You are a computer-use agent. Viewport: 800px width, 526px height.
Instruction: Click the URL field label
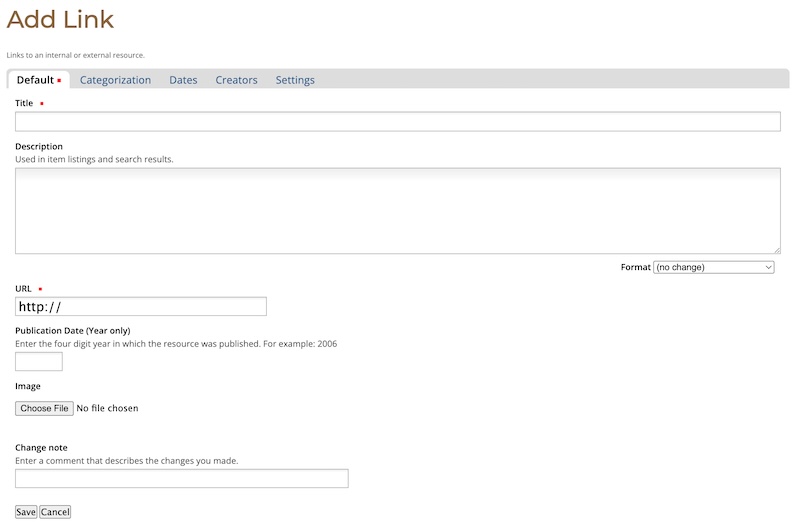(24, 289)
